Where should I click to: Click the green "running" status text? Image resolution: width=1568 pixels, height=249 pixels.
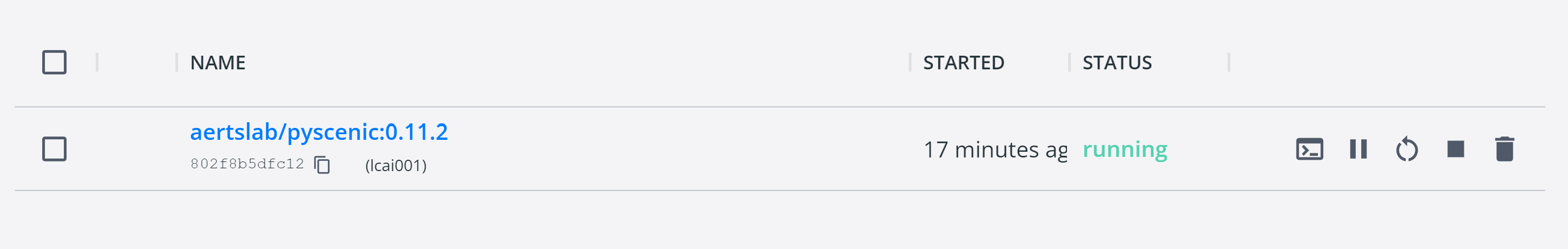click(1124, 150)
